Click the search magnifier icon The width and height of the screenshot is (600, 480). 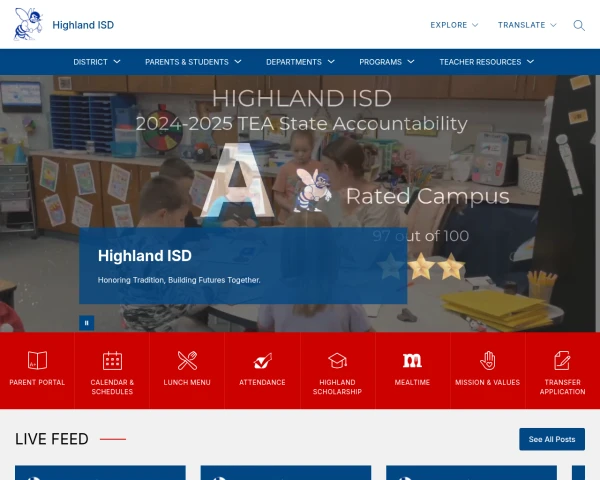click(x=579, y=25)
